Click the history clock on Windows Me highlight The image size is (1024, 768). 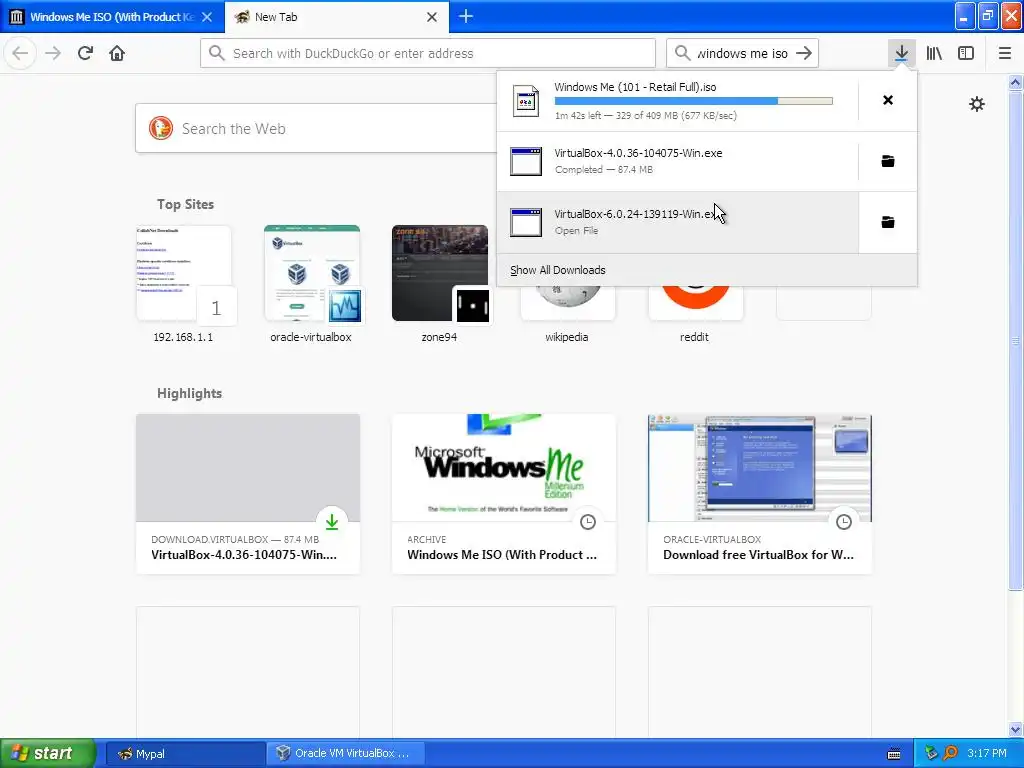588,521
